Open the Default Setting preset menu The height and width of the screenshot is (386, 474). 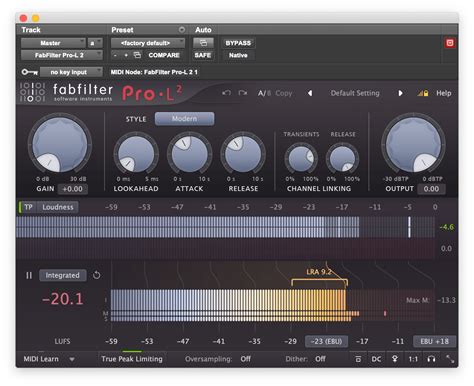click(x=355, y=93)
